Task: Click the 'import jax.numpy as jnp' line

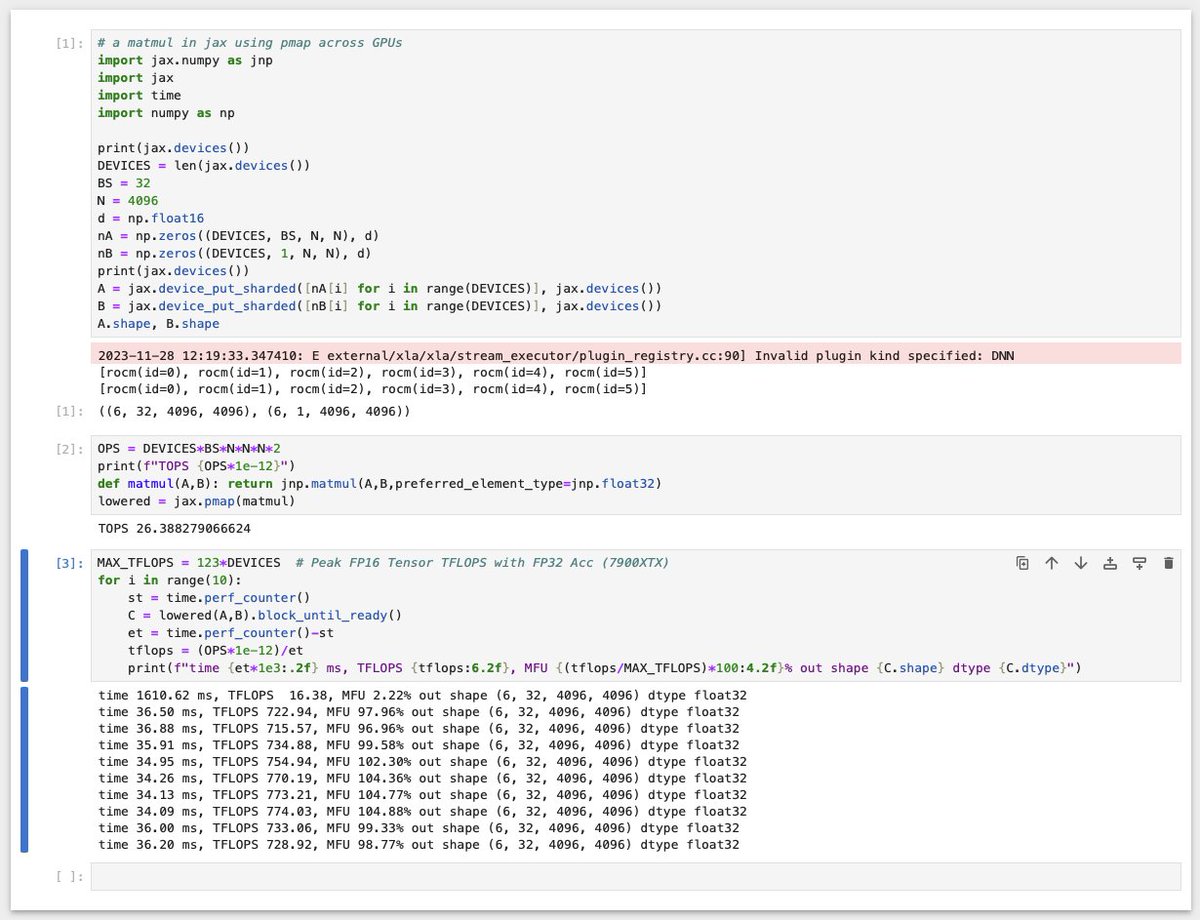Action: pos(185,60)
